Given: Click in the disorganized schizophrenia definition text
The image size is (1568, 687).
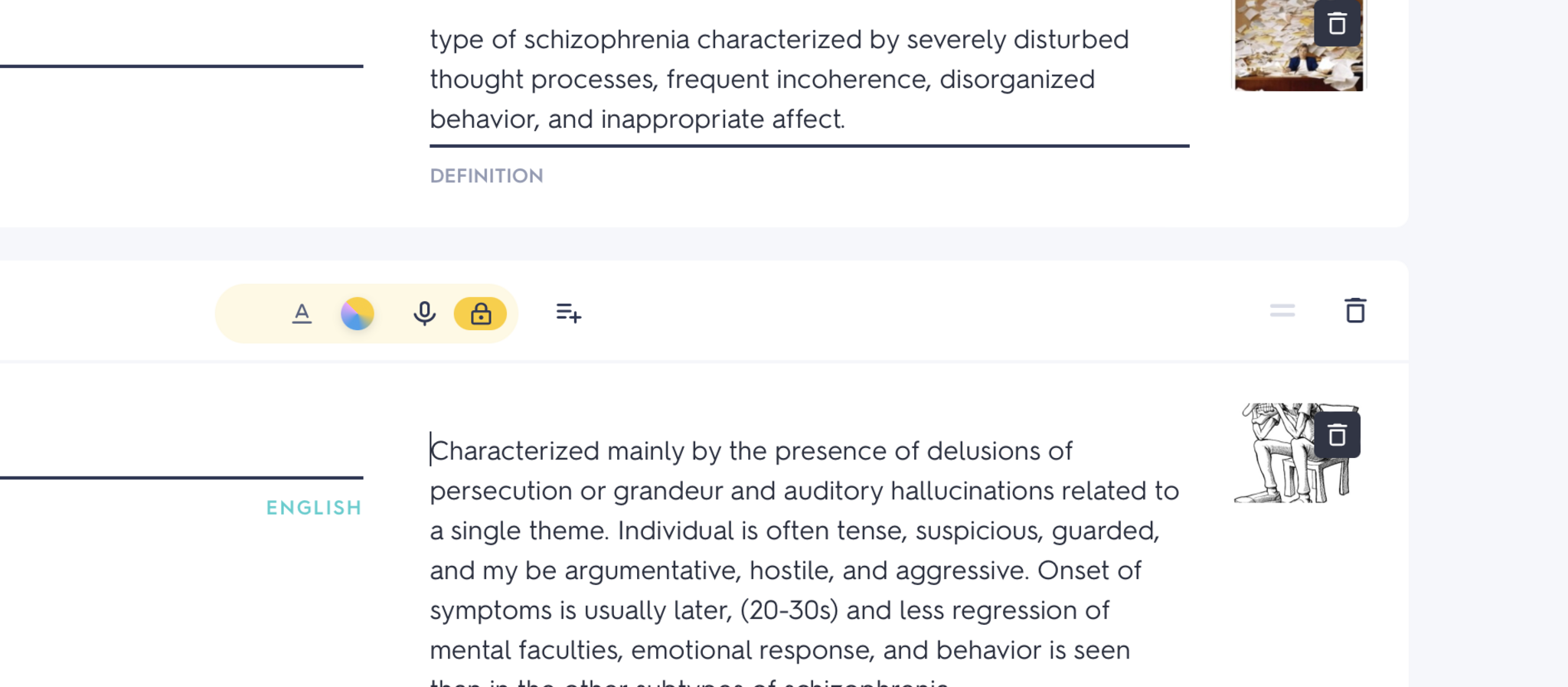Looking at the screenshot, I should click(766, 80).
